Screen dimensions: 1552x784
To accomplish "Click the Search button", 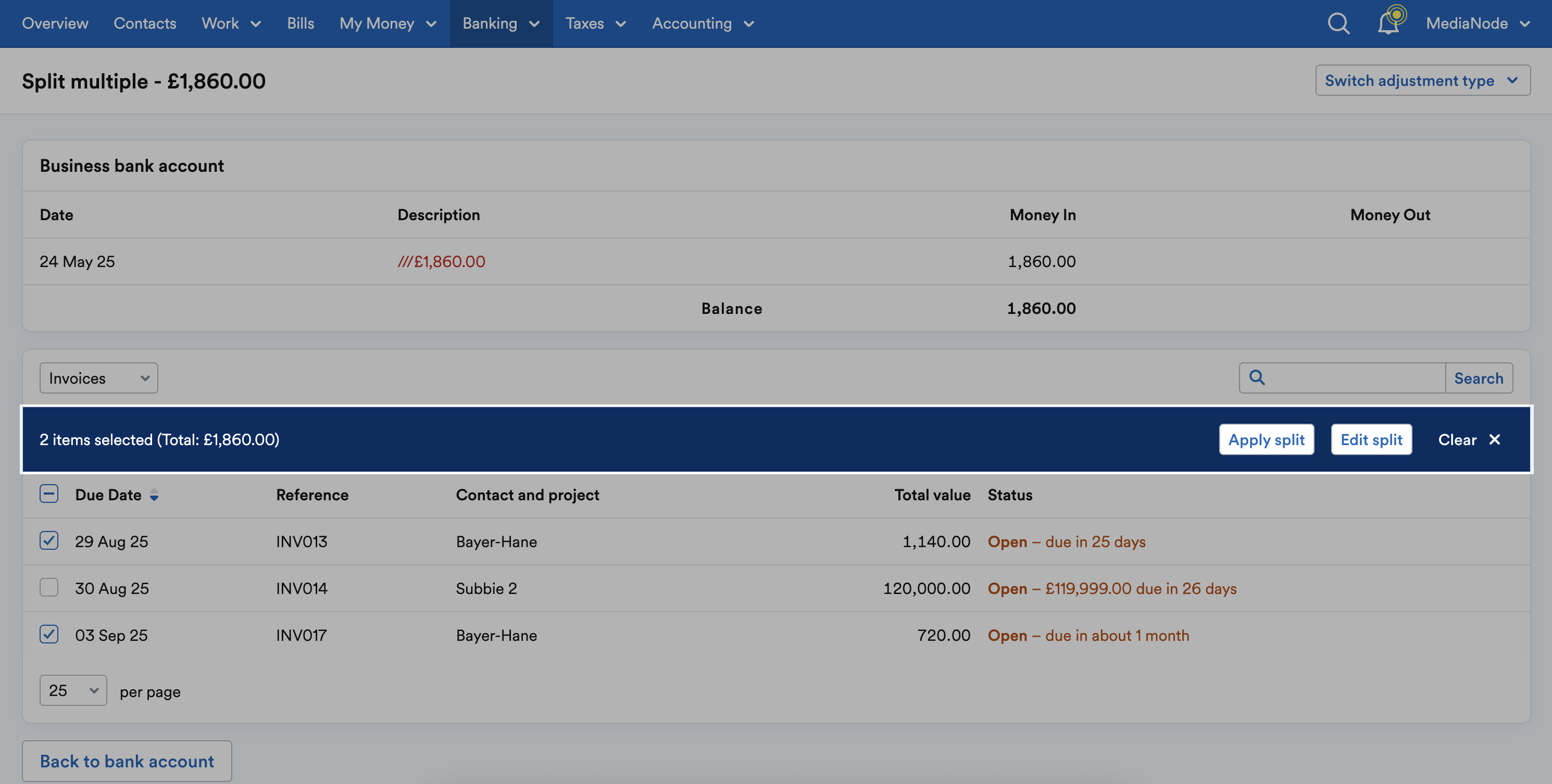I will pos(1479,378).
